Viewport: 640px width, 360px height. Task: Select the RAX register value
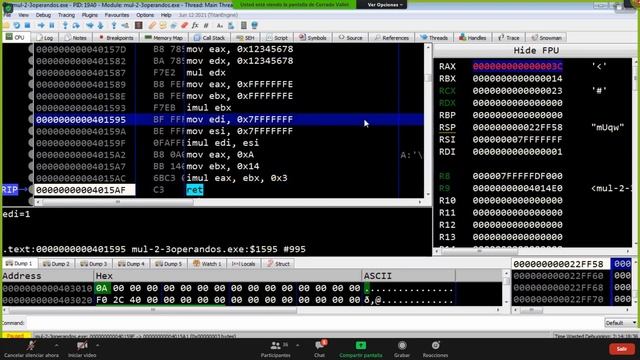tap(518, 66)
